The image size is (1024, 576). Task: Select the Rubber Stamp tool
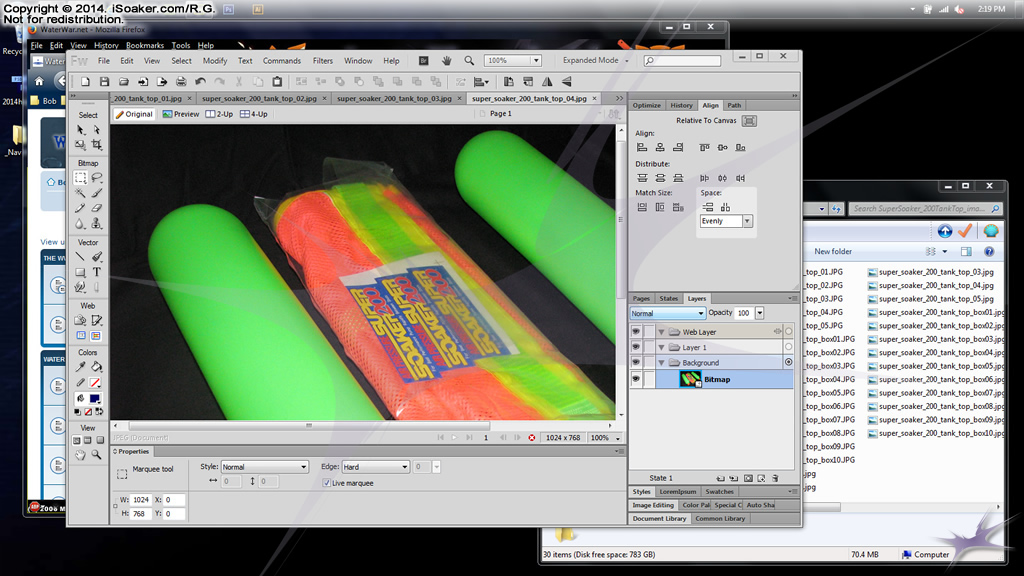[97, 224]
